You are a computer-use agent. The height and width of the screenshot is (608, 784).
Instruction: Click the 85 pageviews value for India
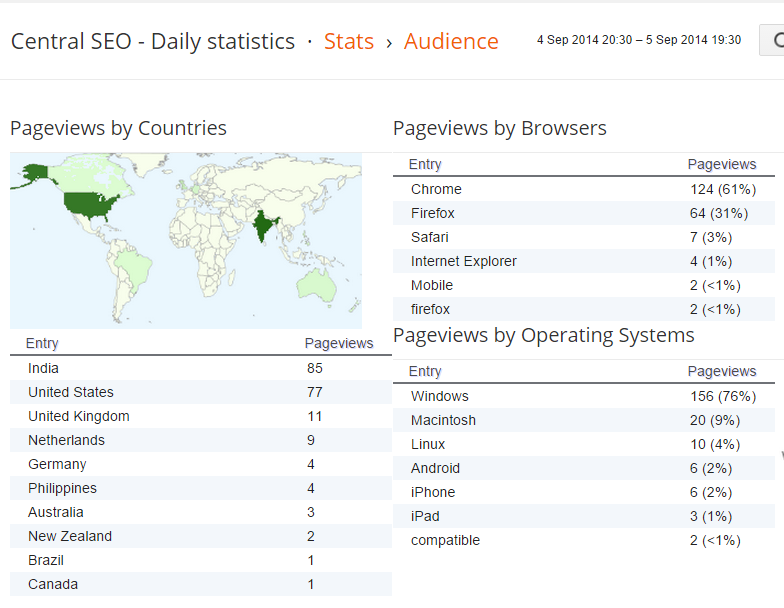(314, 368)
